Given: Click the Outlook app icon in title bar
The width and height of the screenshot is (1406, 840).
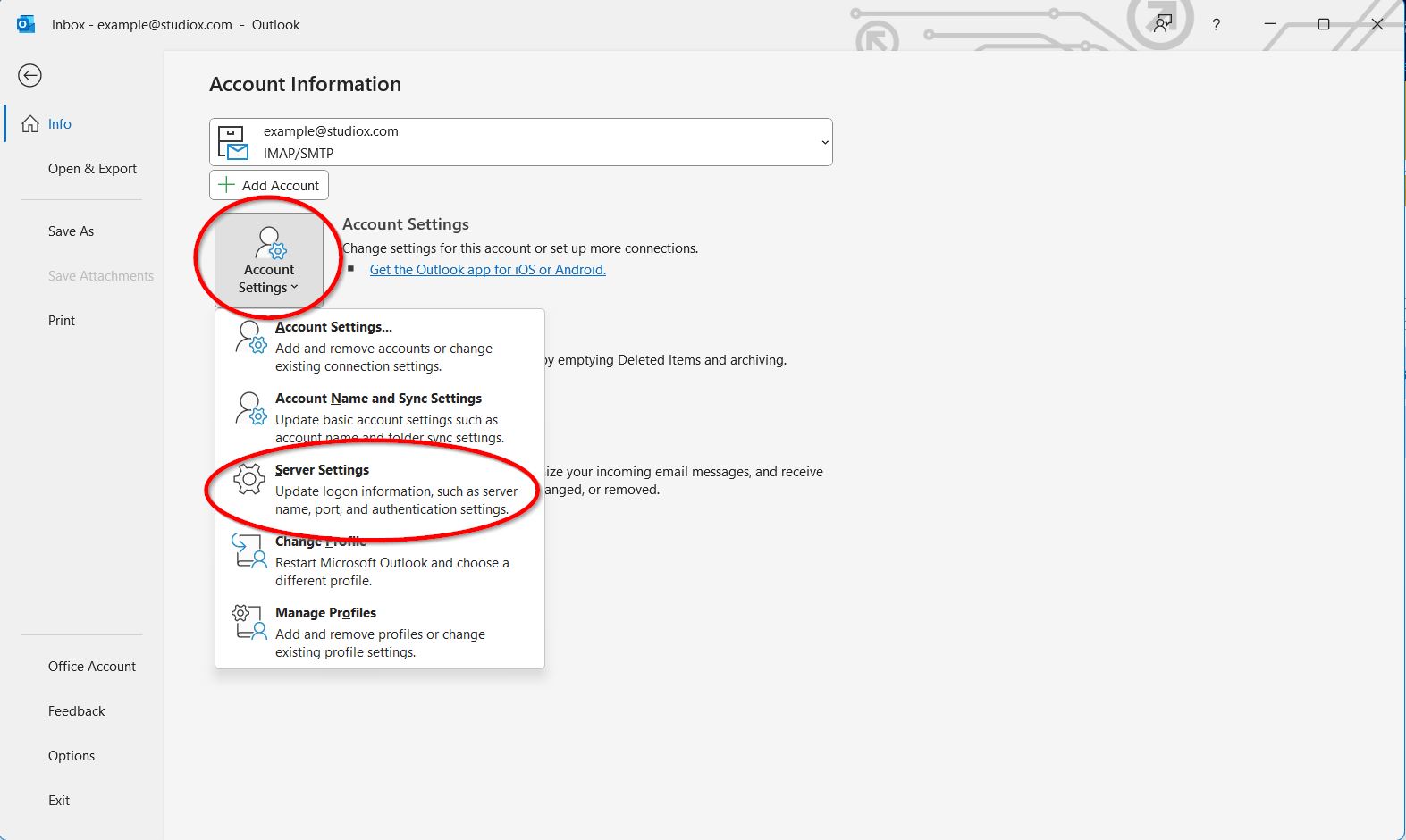Looking at the screenshot, I should (x=26, y=24).
